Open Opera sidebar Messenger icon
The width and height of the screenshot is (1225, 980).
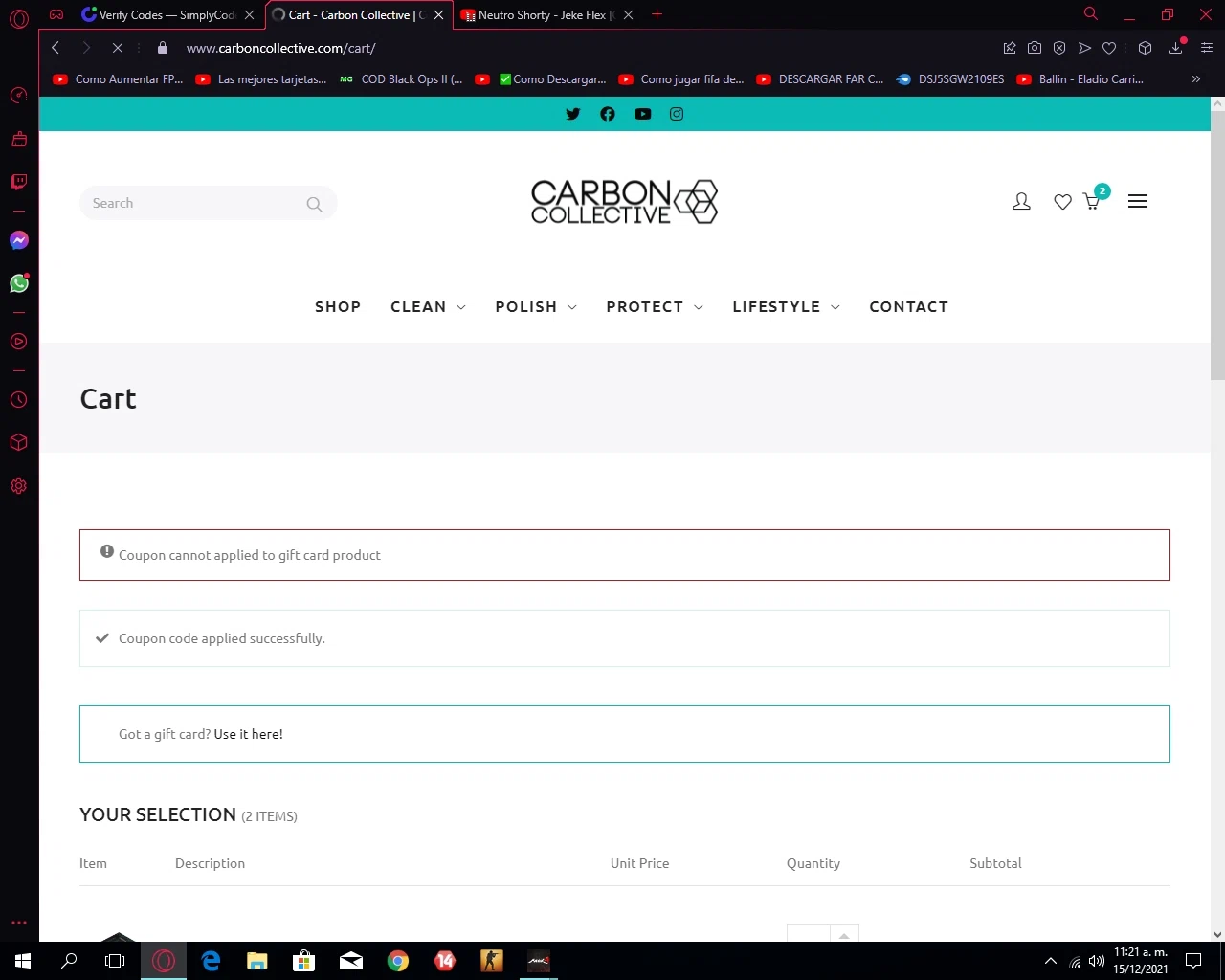[x=19, y=240]
